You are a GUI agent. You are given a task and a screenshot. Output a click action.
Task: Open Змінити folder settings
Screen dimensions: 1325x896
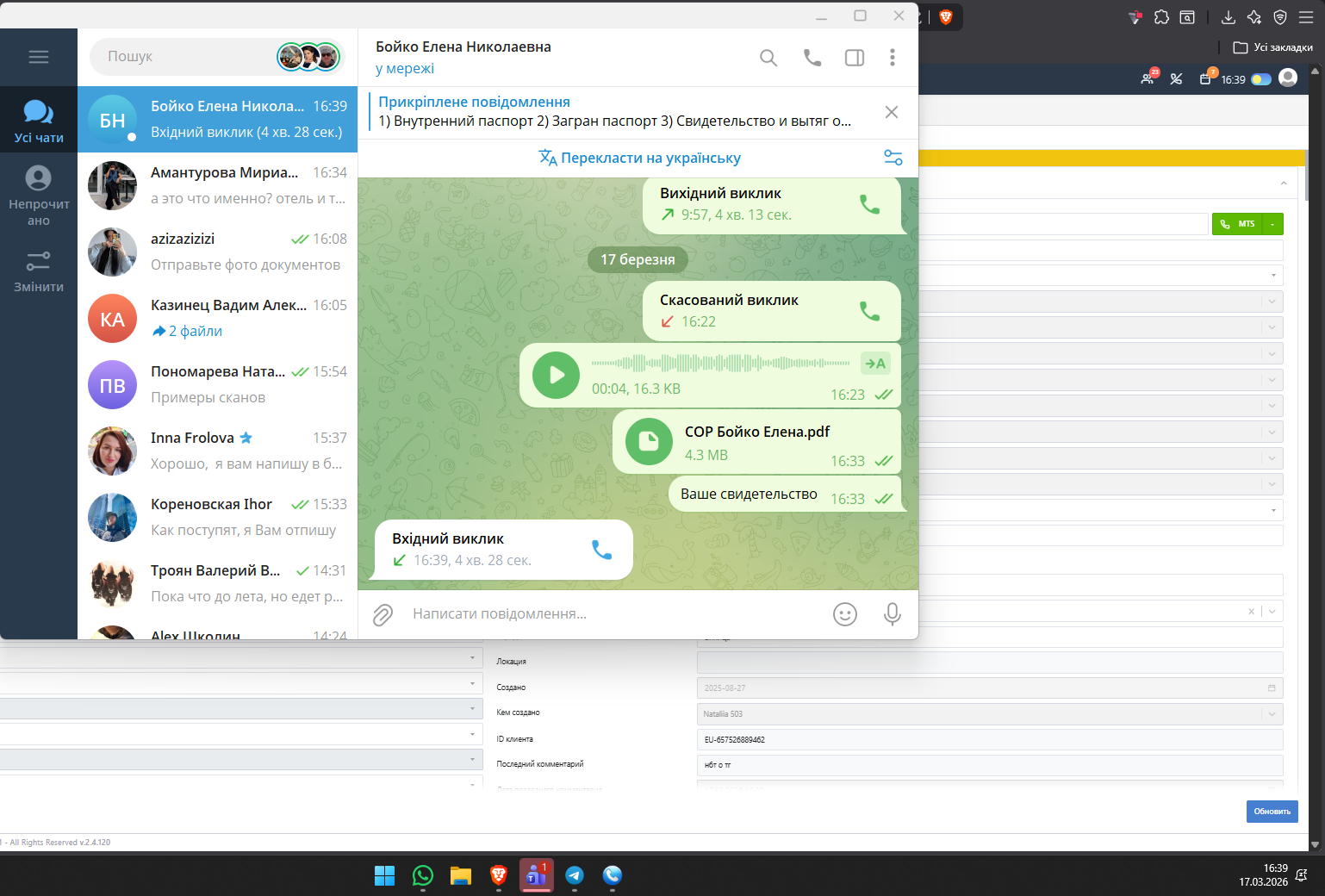tap(39, 271)
